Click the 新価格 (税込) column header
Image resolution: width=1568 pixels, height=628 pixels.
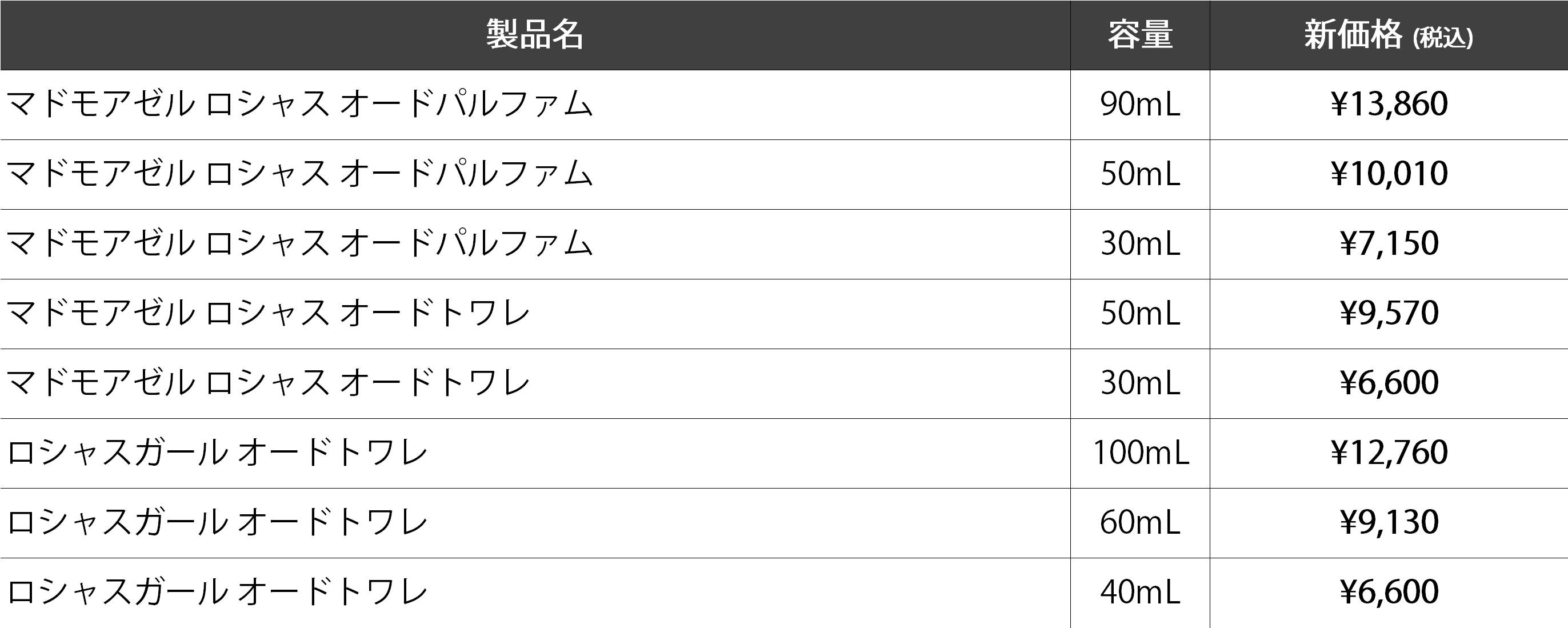coord(1389,35)
